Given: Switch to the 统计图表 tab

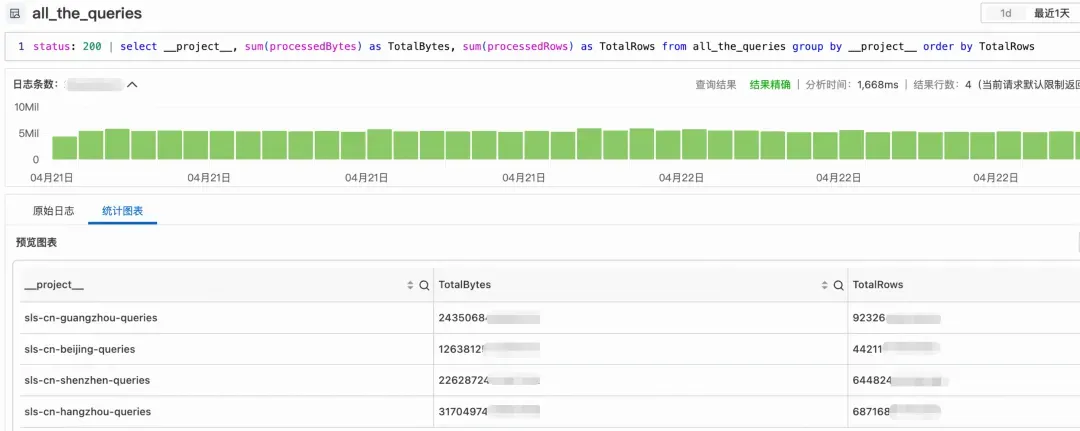Looking at the screenshot, I should (123, 211).
